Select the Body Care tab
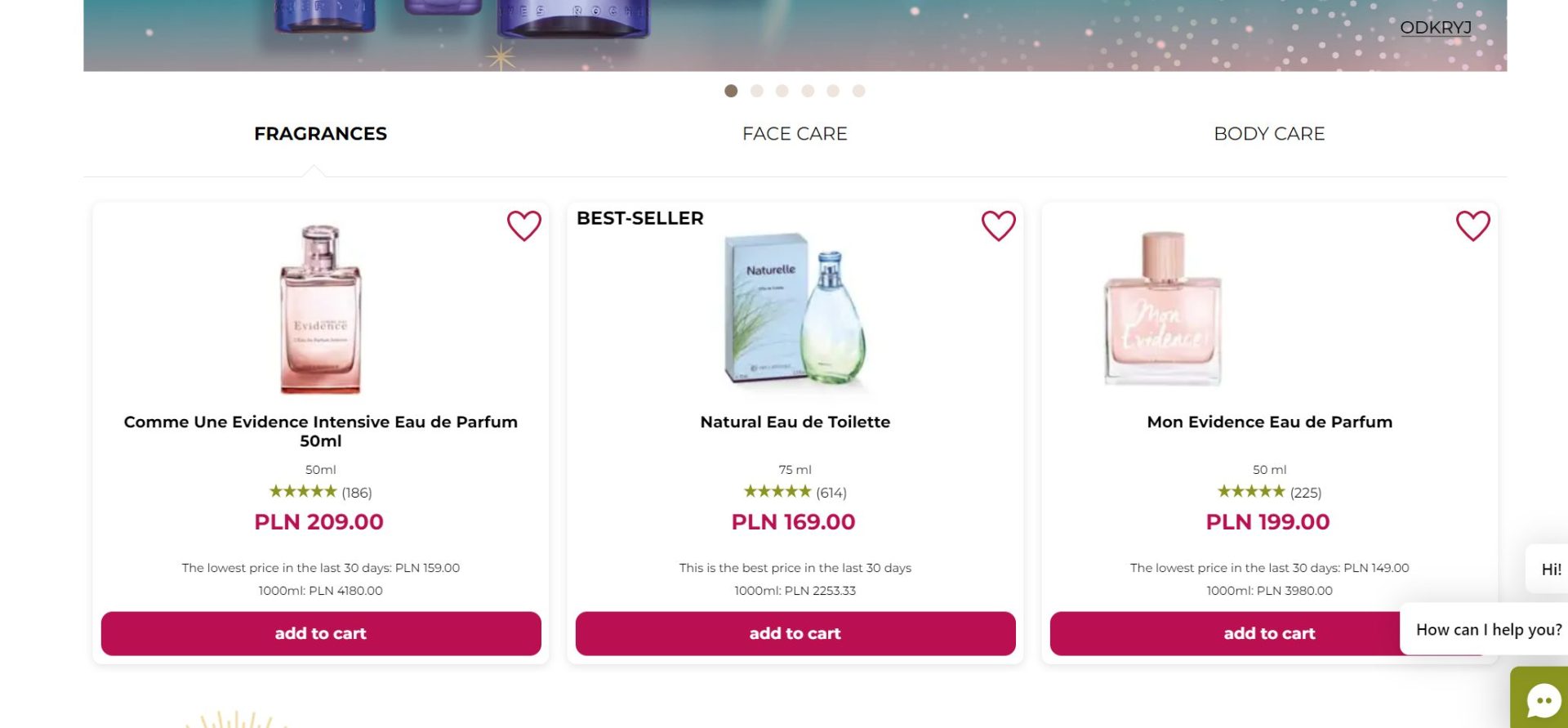Image resolution: width=1568 pixels, height=728 pixels. (1269, 134)
